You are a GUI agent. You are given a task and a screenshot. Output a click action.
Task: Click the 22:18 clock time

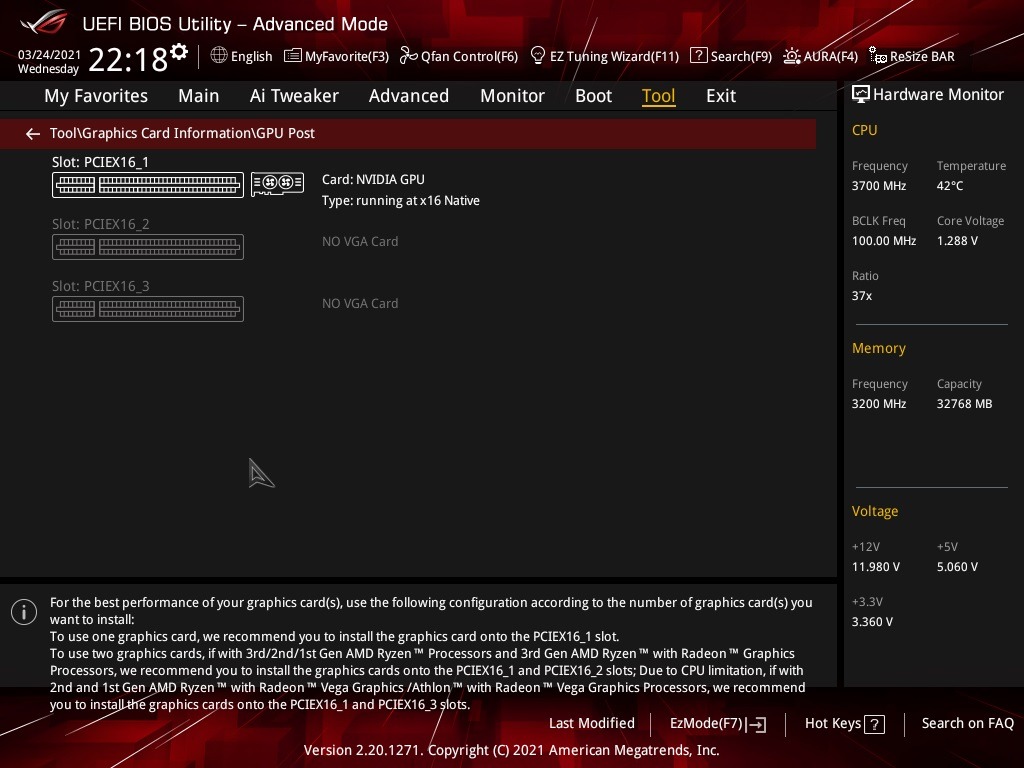click(x=128, y=60)
